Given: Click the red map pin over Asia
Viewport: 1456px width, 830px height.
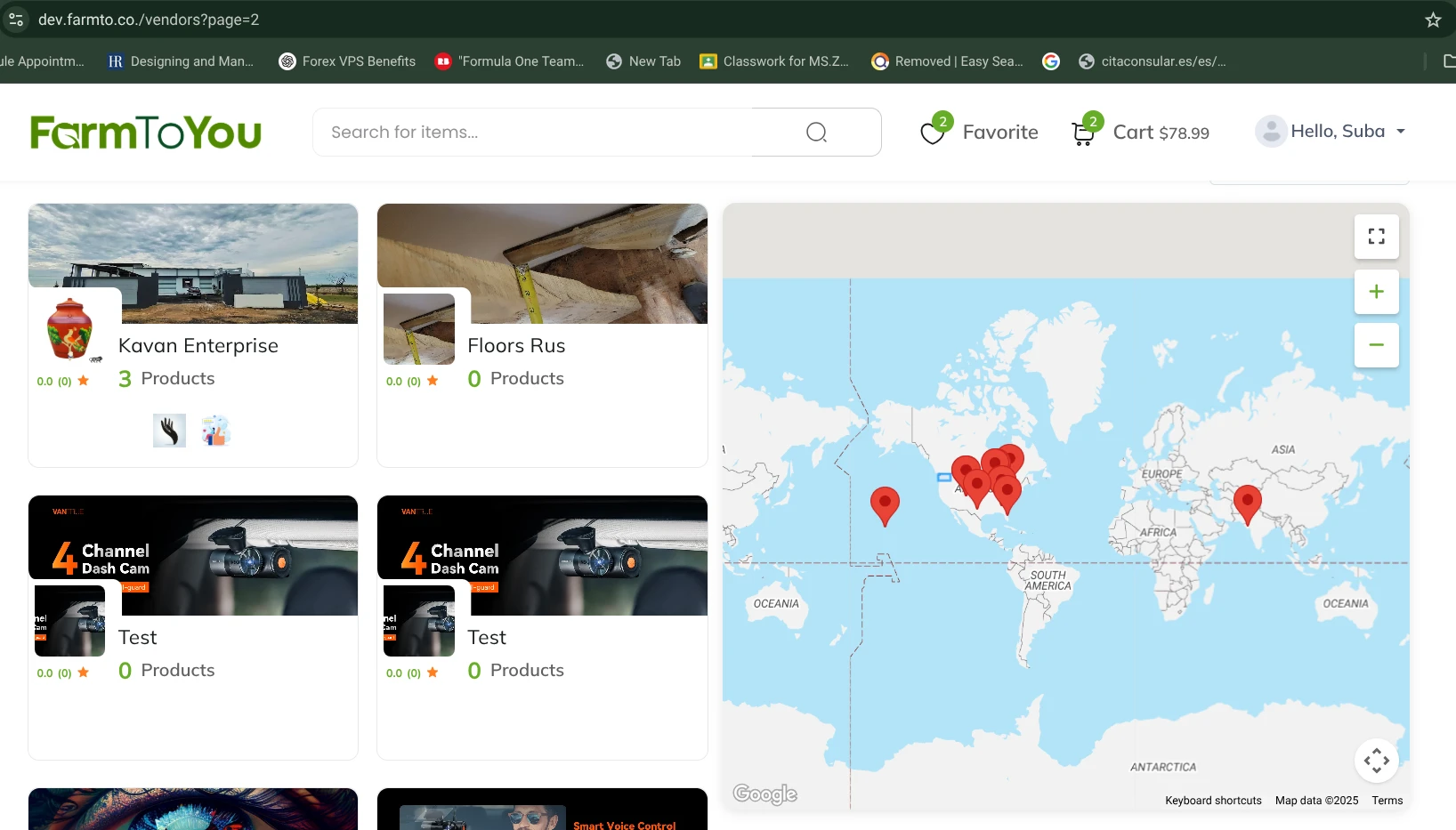Looking at the screenshot, I should pos(1247,502).
